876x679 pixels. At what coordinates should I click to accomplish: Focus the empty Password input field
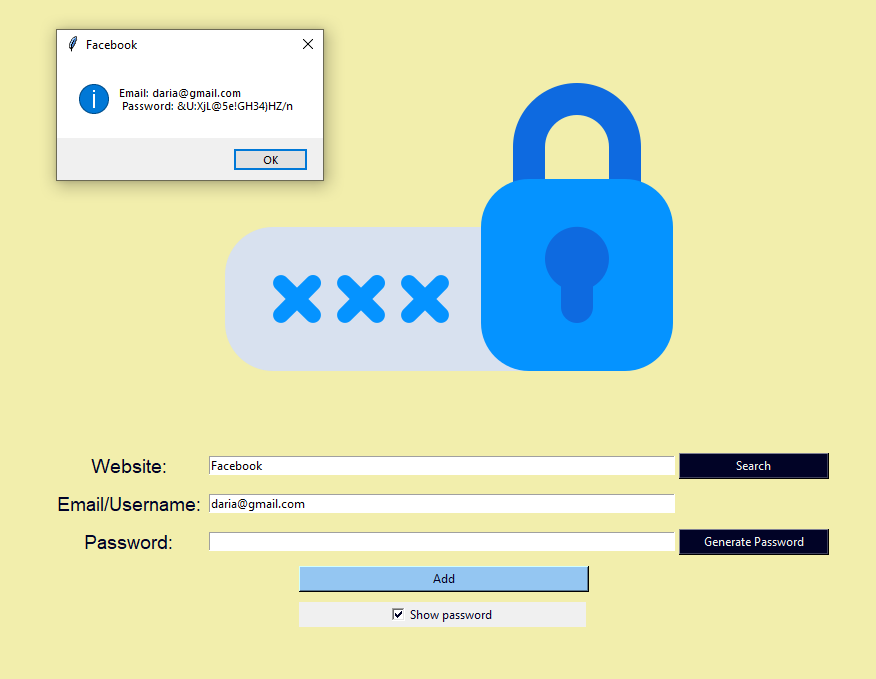pyautogui.click(x=442, y=542)
